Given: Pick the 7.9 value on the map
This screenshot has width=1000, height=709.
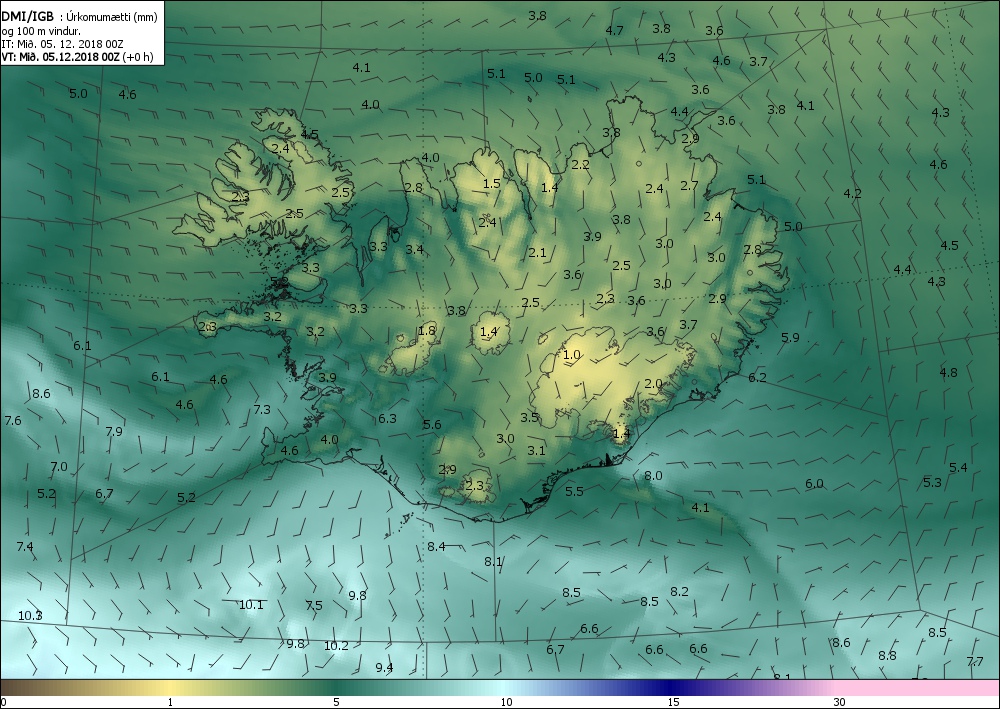Looking at the screenshot, I should 114,432.
